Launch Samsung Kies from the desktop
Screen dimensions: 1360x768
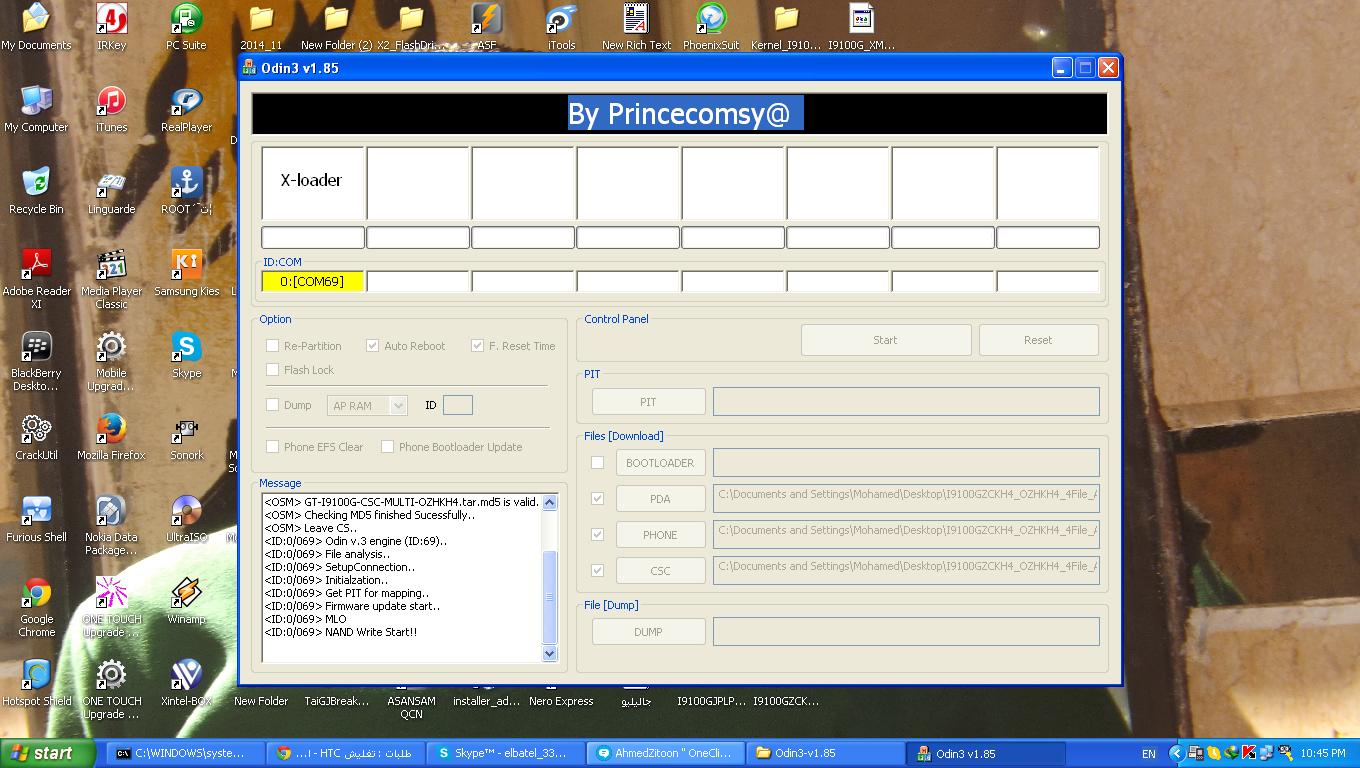(186, 273)
